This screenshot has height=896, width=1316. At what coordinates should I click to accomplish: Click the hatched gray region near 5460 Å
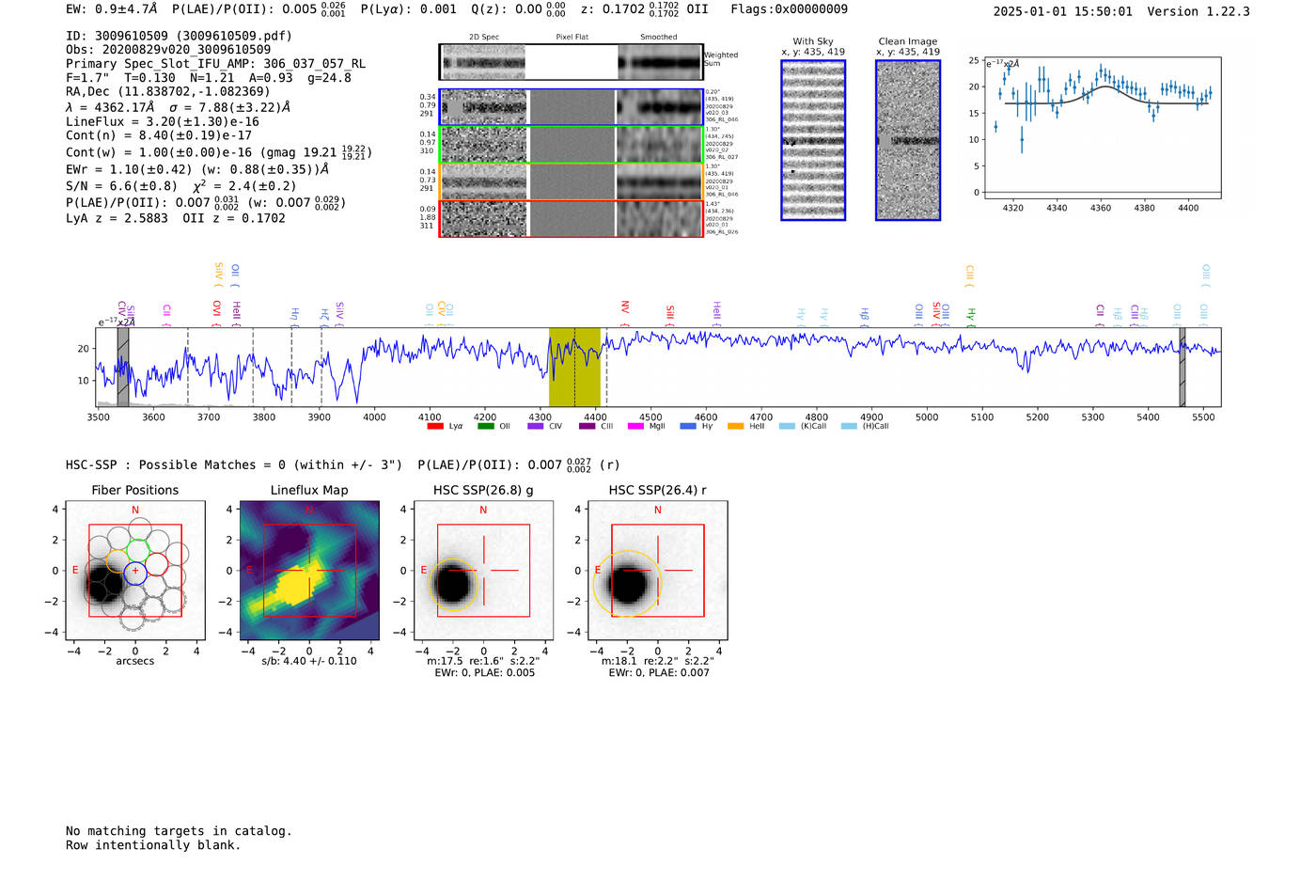(1183, 367)
